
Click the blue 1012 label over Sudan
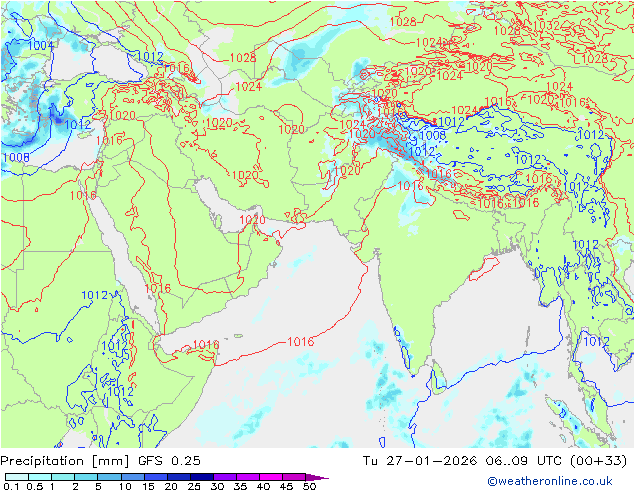click(x=95, y=296)
